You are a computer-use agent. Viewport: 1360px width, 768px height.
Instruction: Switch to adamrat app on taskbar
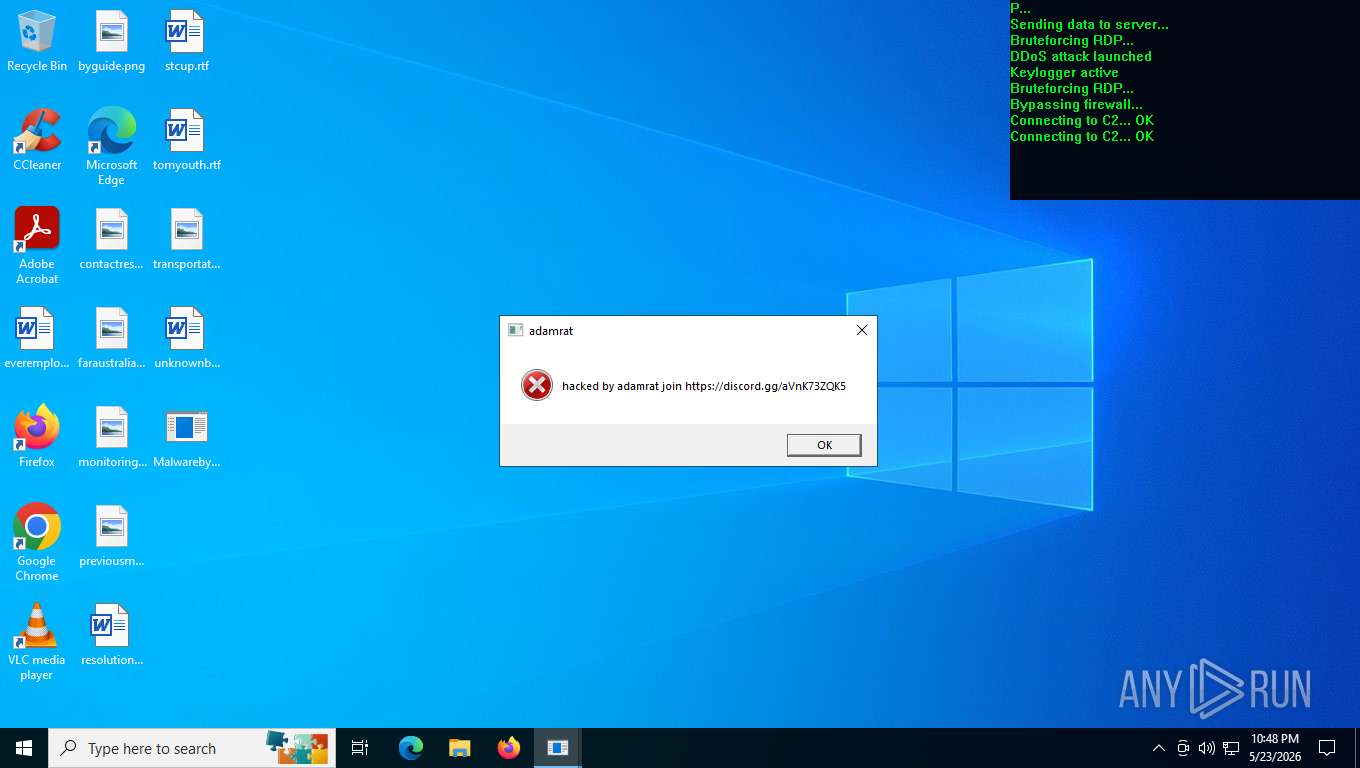point(558,748)
